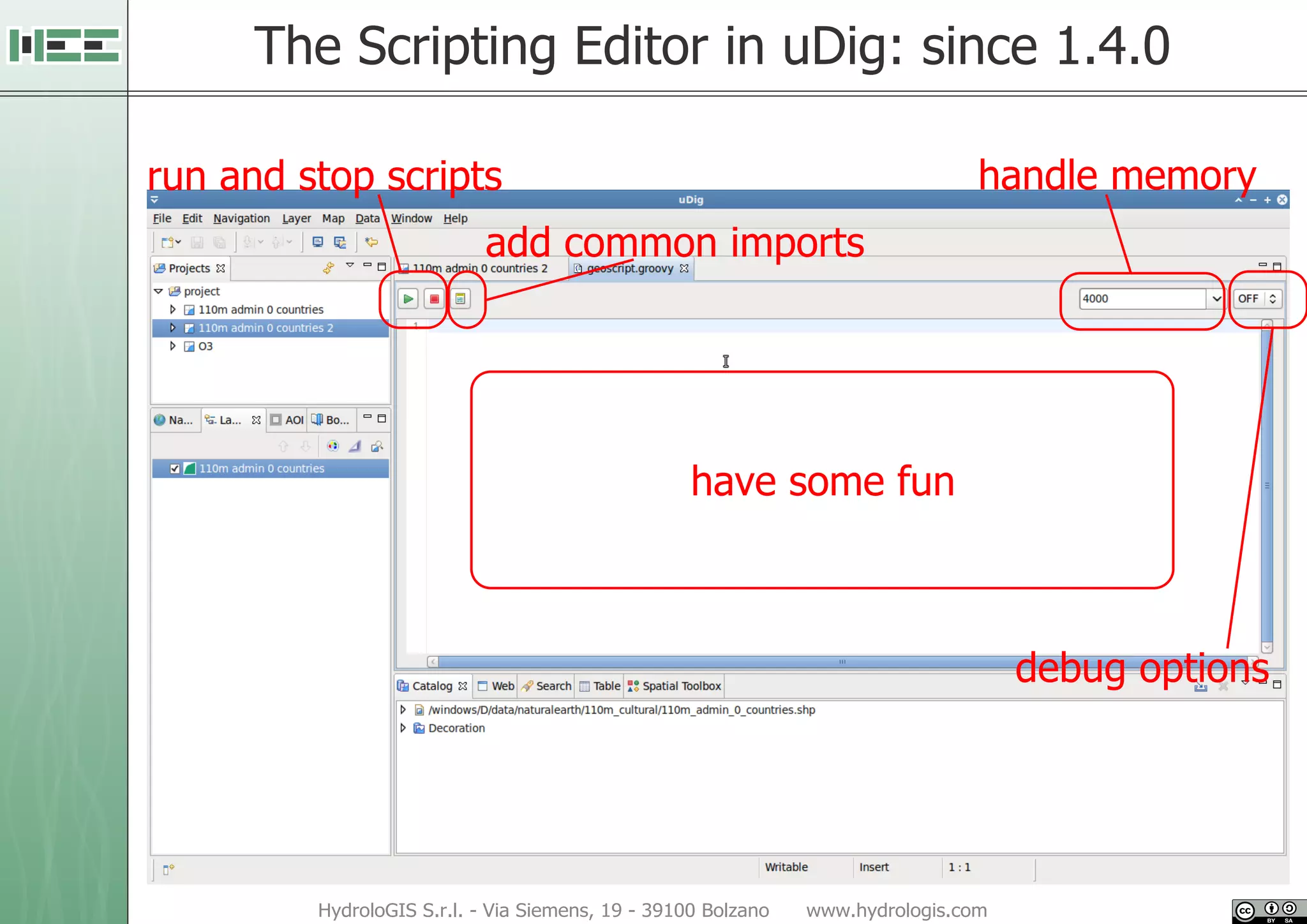Click the yellow back arrow icon in toolbar
Image resolution: width=1307 pixels, height=924 pixels.
coord(371,242)
